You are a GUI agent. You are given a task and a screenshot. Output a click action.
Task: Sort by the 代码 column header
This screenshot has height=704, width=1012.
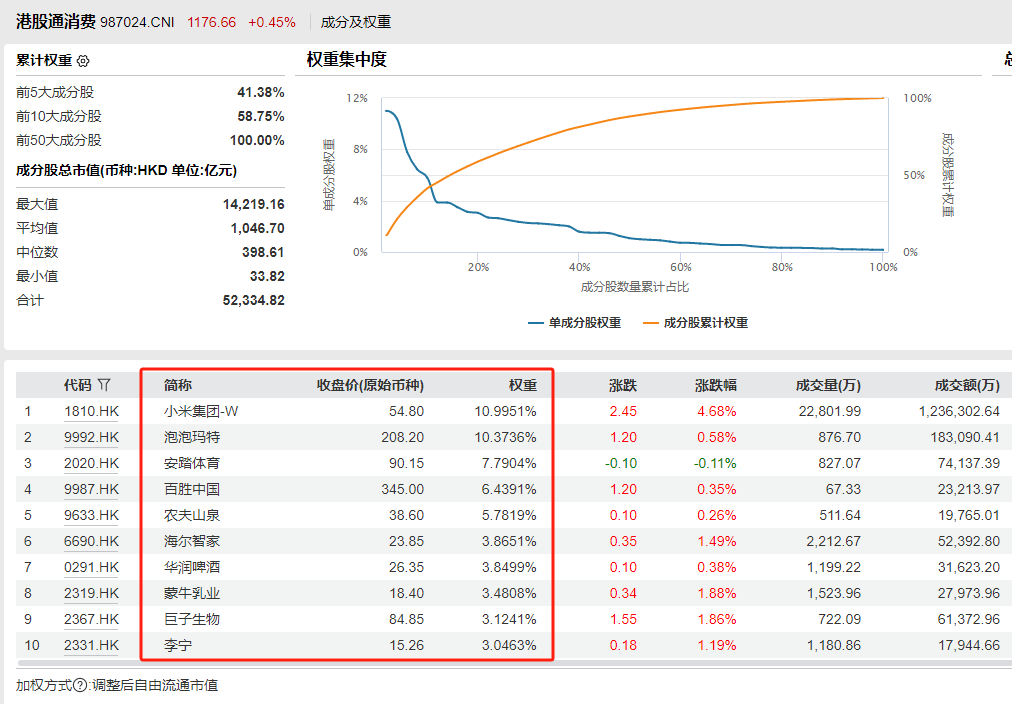pos(77,385)
